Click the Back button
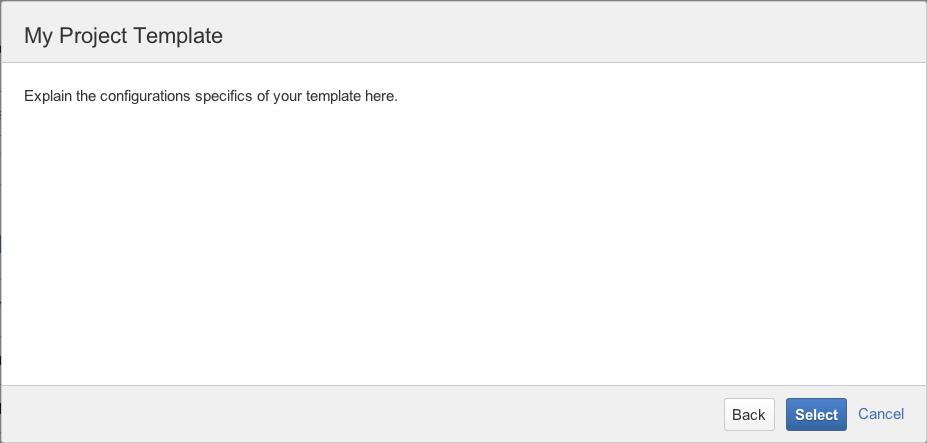 coord(748,415)
